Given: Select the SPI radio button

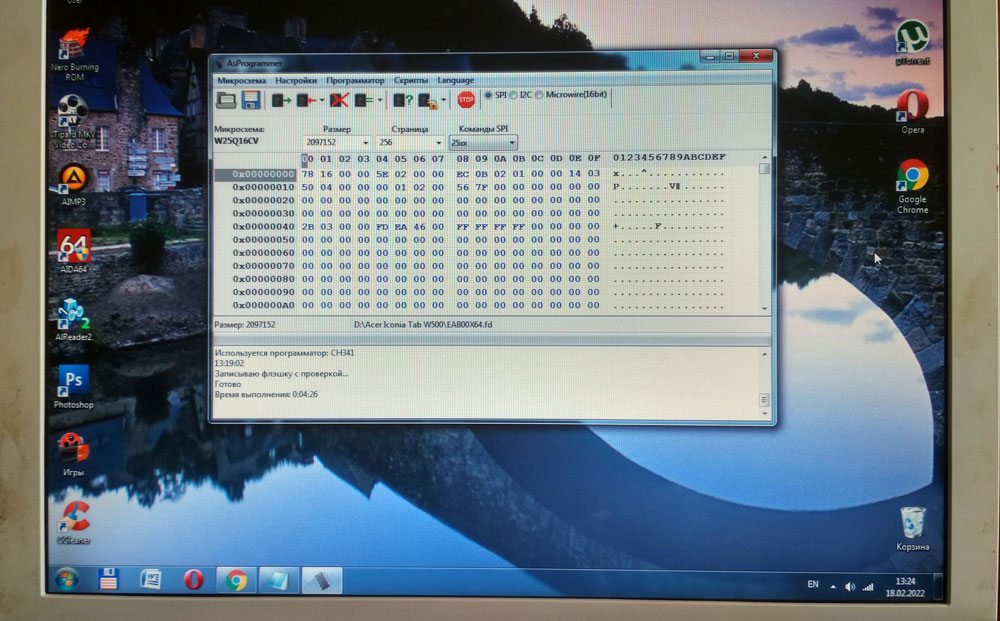Looking at the screenshot, I should pyautogui.click(x=488, y=95).
